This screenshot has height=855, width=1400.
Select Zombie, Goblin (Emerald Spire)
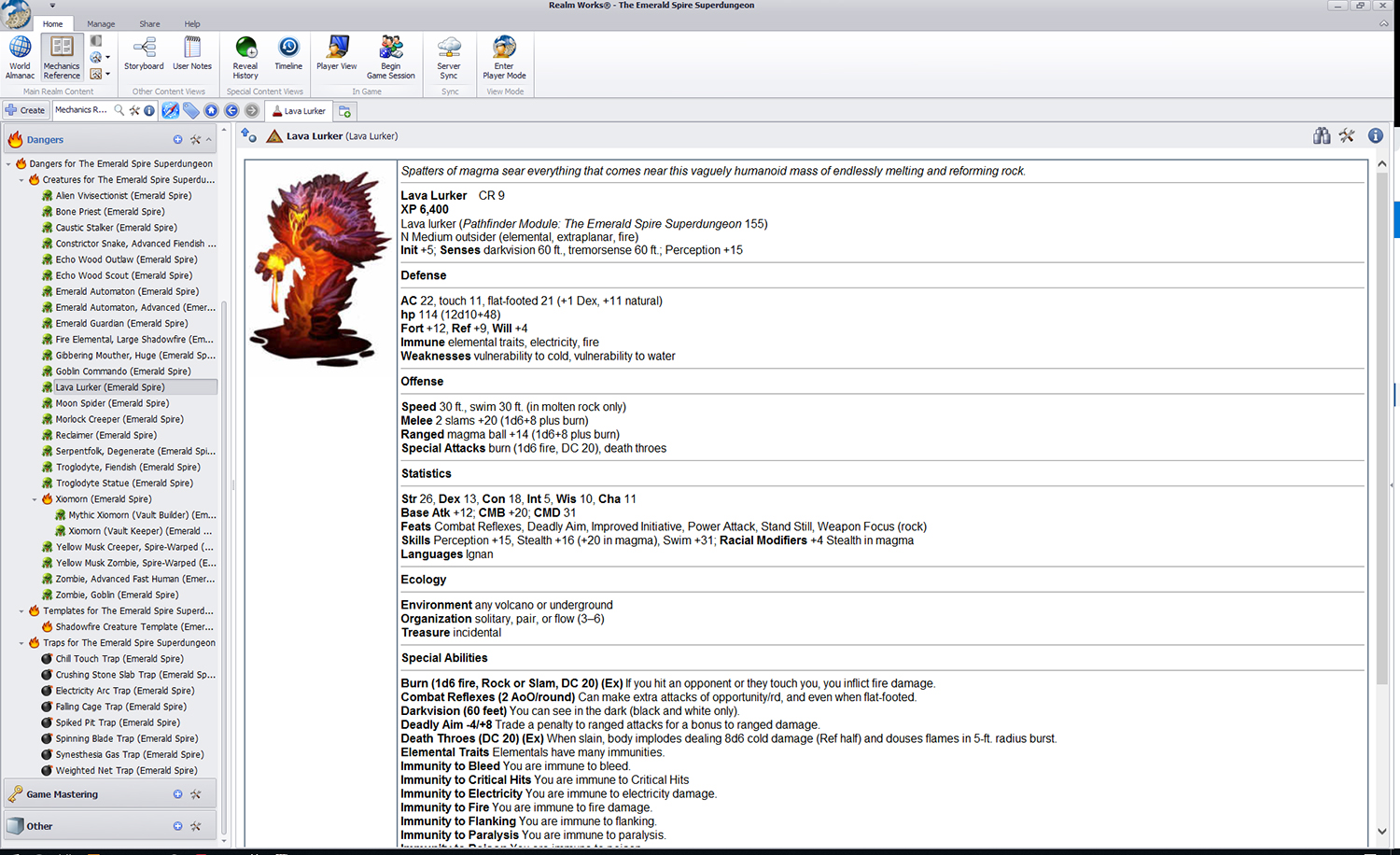[117, 596]
